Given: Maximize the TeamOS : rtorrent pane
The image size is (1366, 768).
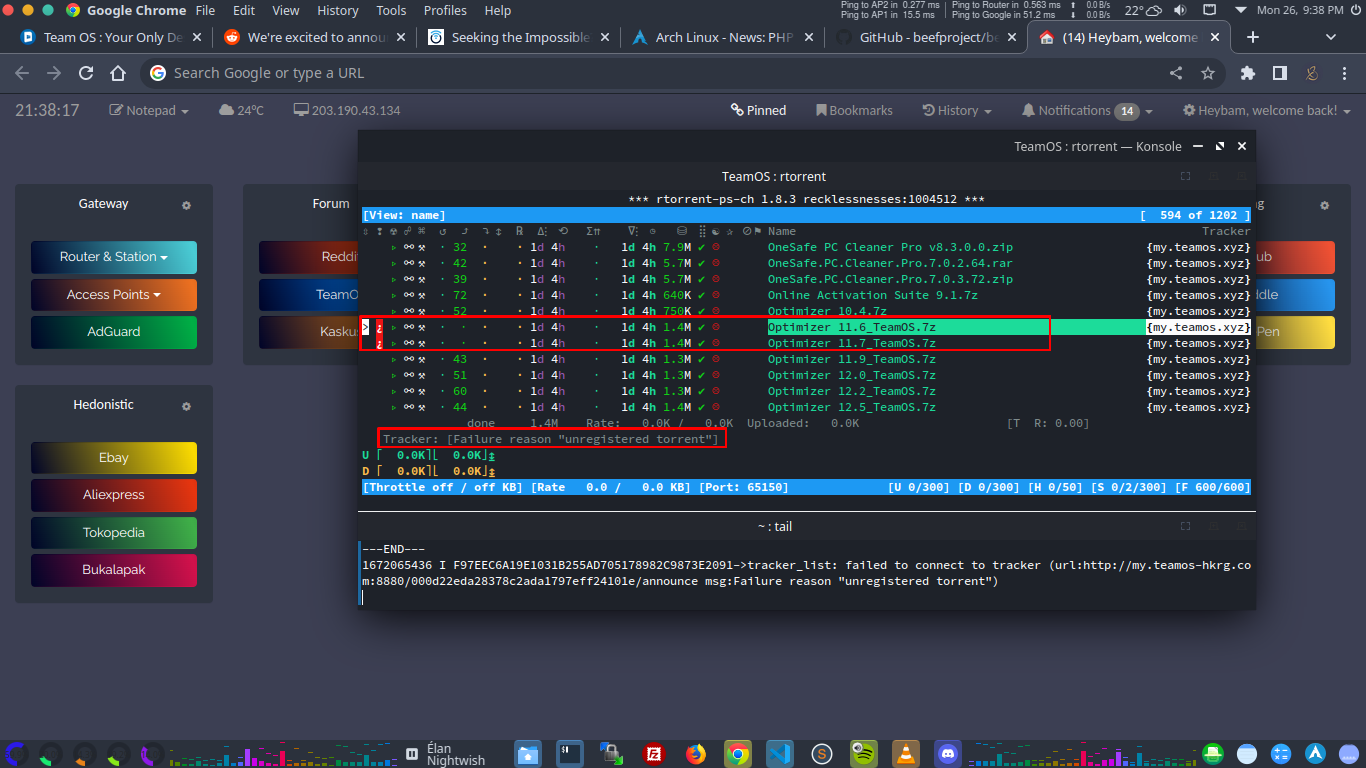Looking at the screenshot, I should click(x=1185, y=176).
